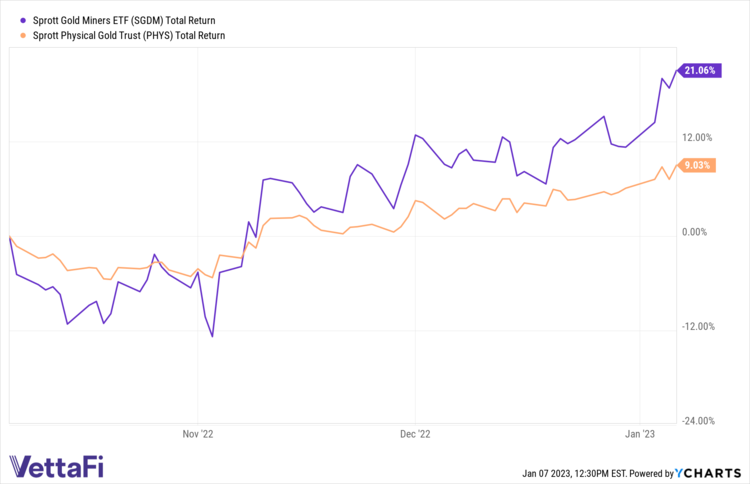Viewport: 750px width, 484px height.
Task: Click the purple 21.06% value tag
Action: (x=698, y=70)
